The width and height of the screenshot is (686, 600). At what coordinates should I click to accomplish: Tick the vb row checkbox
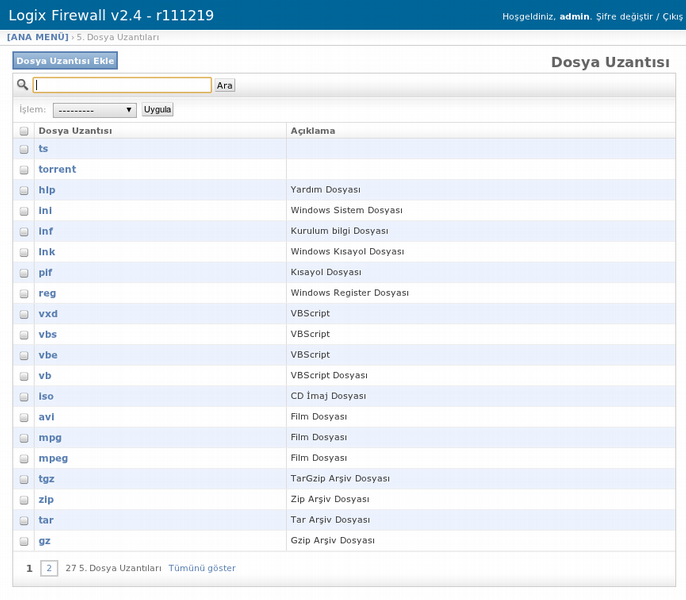24,376
